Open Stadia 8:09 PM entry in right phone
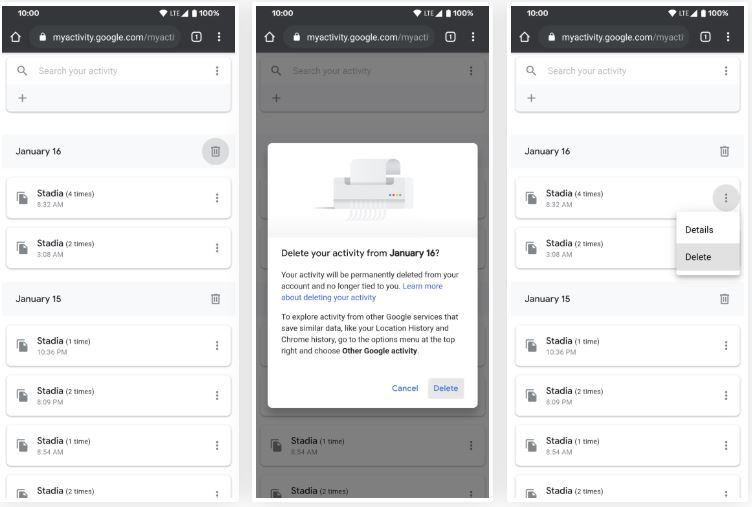752x507 pixels. (x=627, y=396)
